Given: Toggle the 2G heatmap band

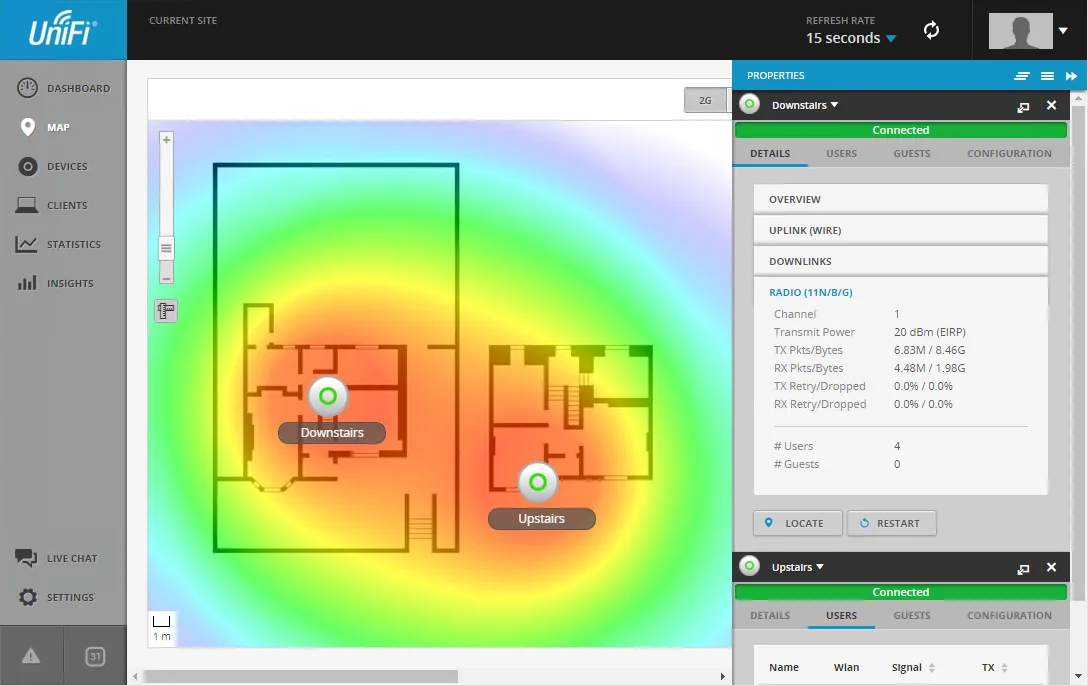Looking at the screenshot, I should [x=705, y=101].
